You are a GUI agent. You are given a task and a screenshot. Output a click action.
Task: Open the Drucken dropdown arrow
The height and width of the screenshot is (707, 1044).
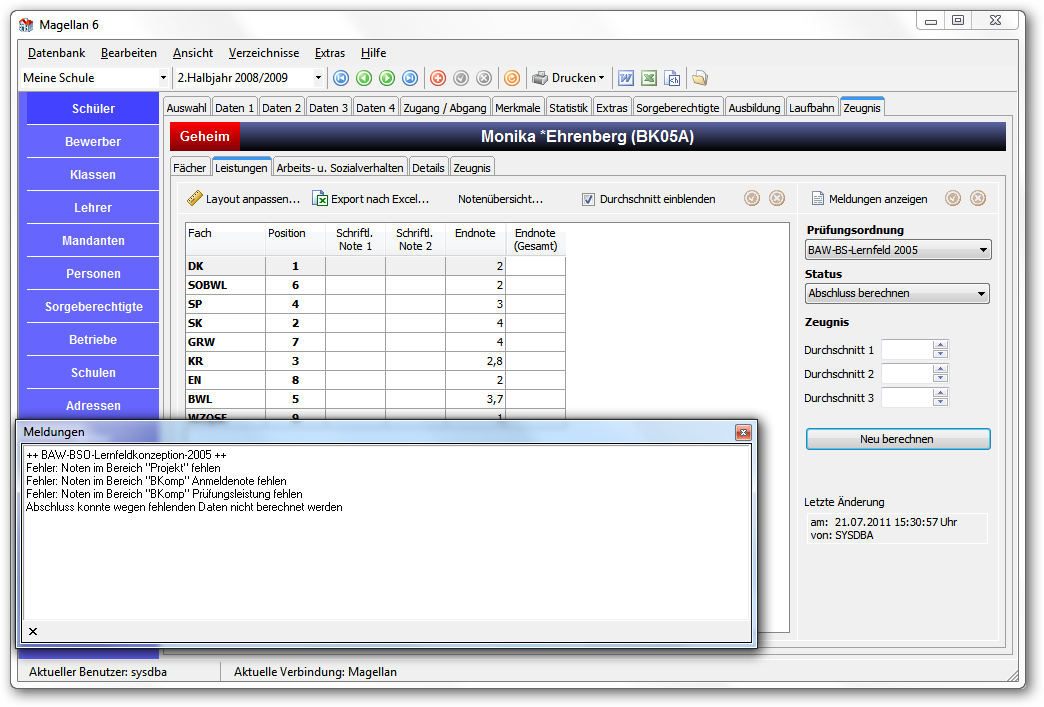coord(601,78)
